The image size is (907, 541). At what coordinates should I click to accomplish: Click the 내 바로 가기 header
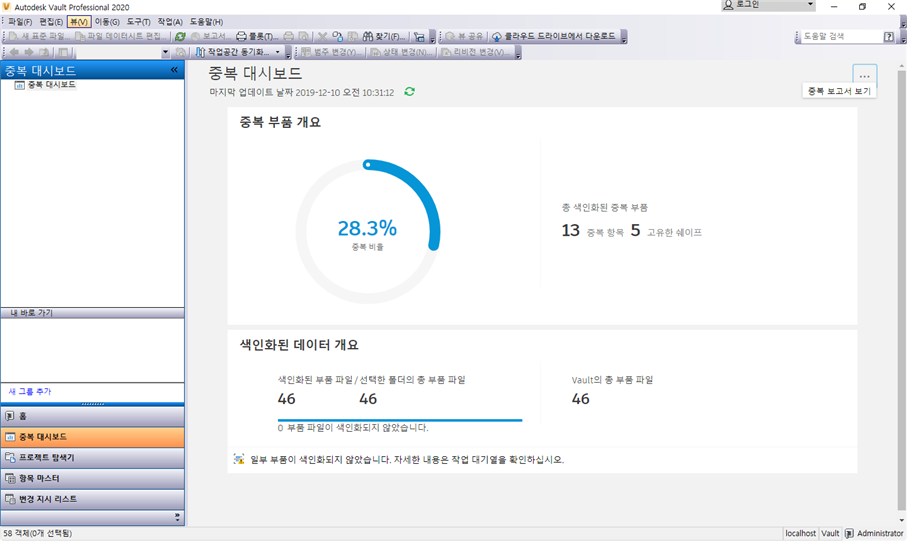(x=93, y=313)
